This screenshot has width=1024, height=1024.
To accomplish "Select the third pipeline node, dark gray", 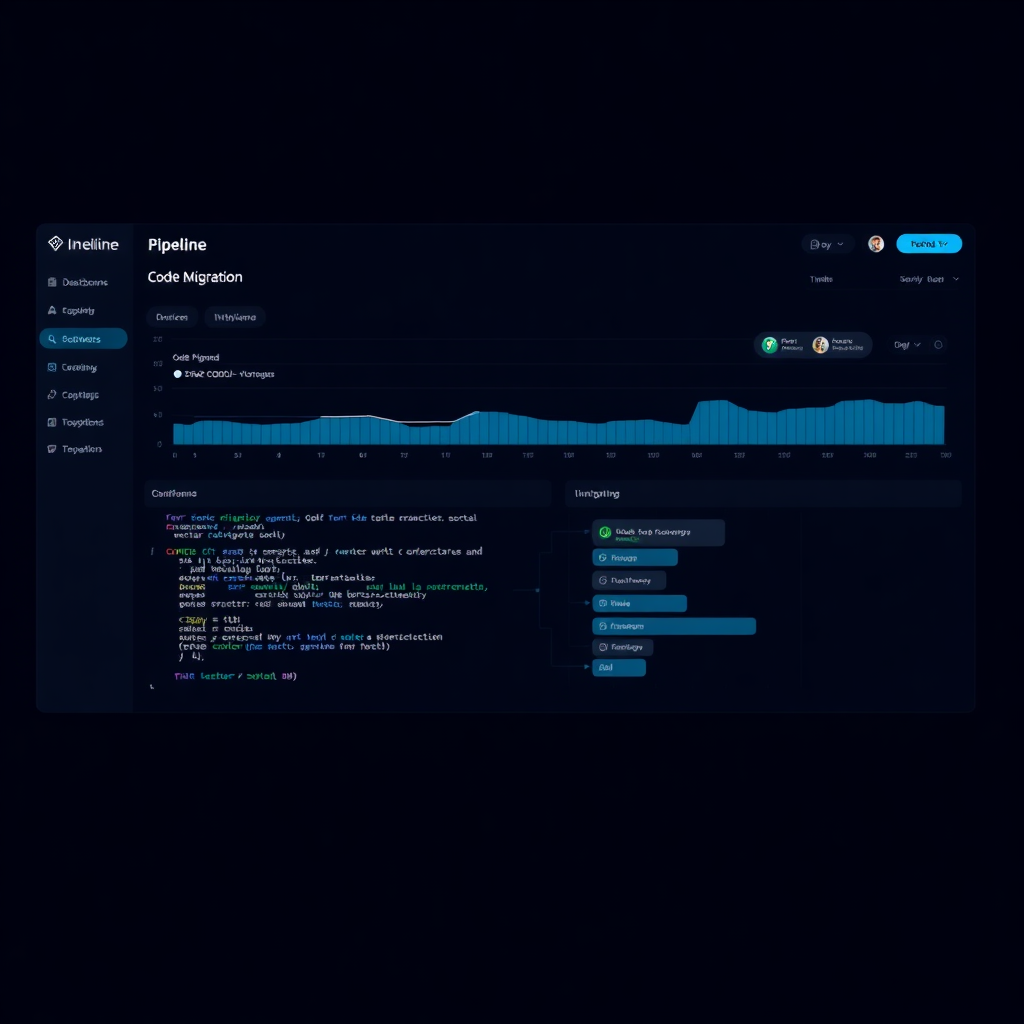I will coord(629,580).
